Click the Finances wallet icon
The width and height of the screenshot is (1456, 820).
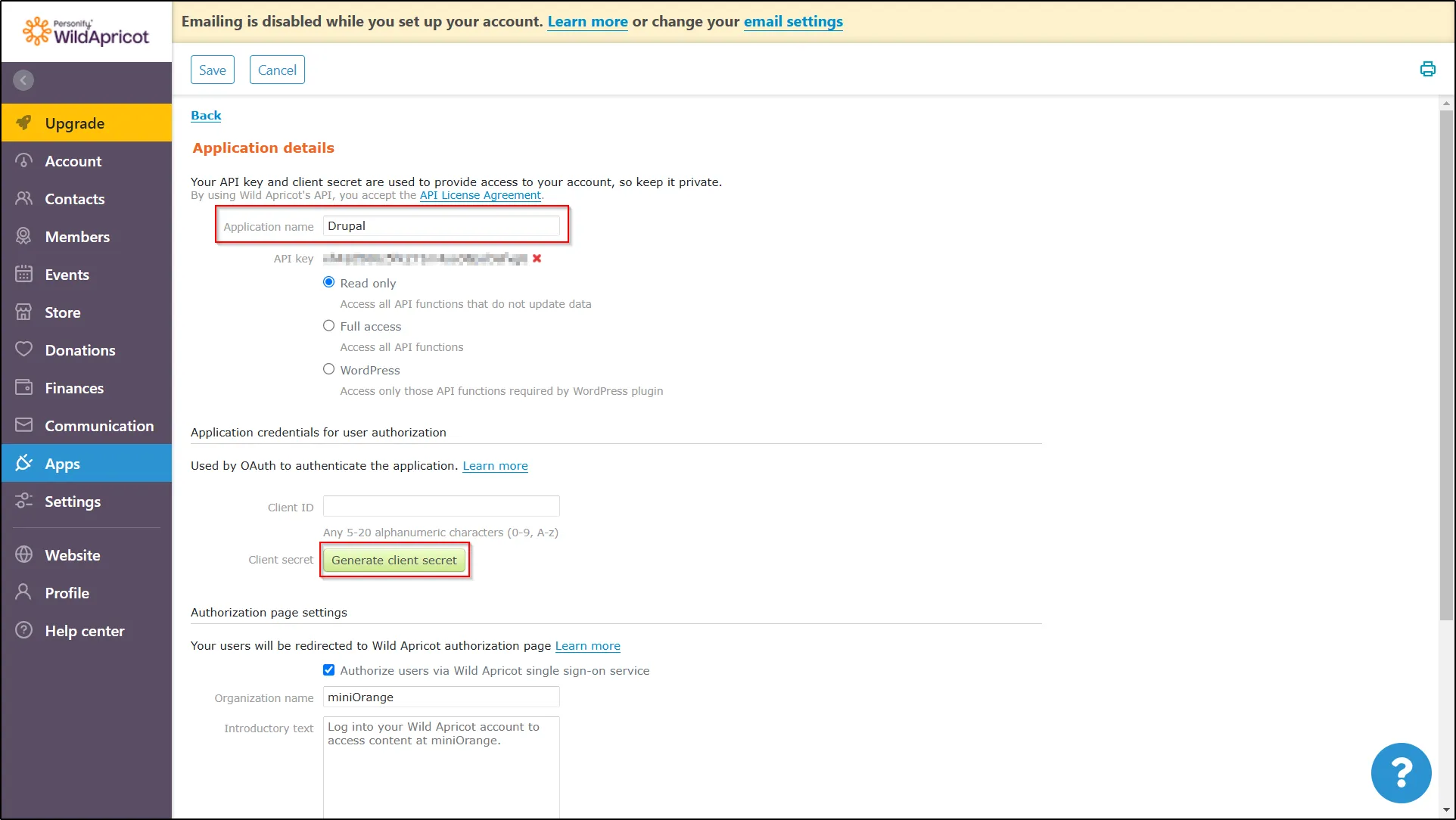pyautogui.click(x=24, y=387)
